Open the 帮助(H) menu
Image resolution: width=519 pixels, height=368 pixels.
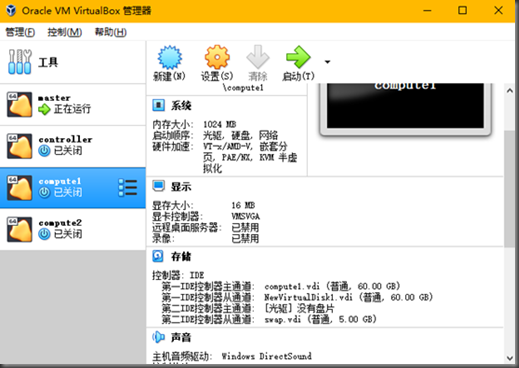tap(111, 32)
